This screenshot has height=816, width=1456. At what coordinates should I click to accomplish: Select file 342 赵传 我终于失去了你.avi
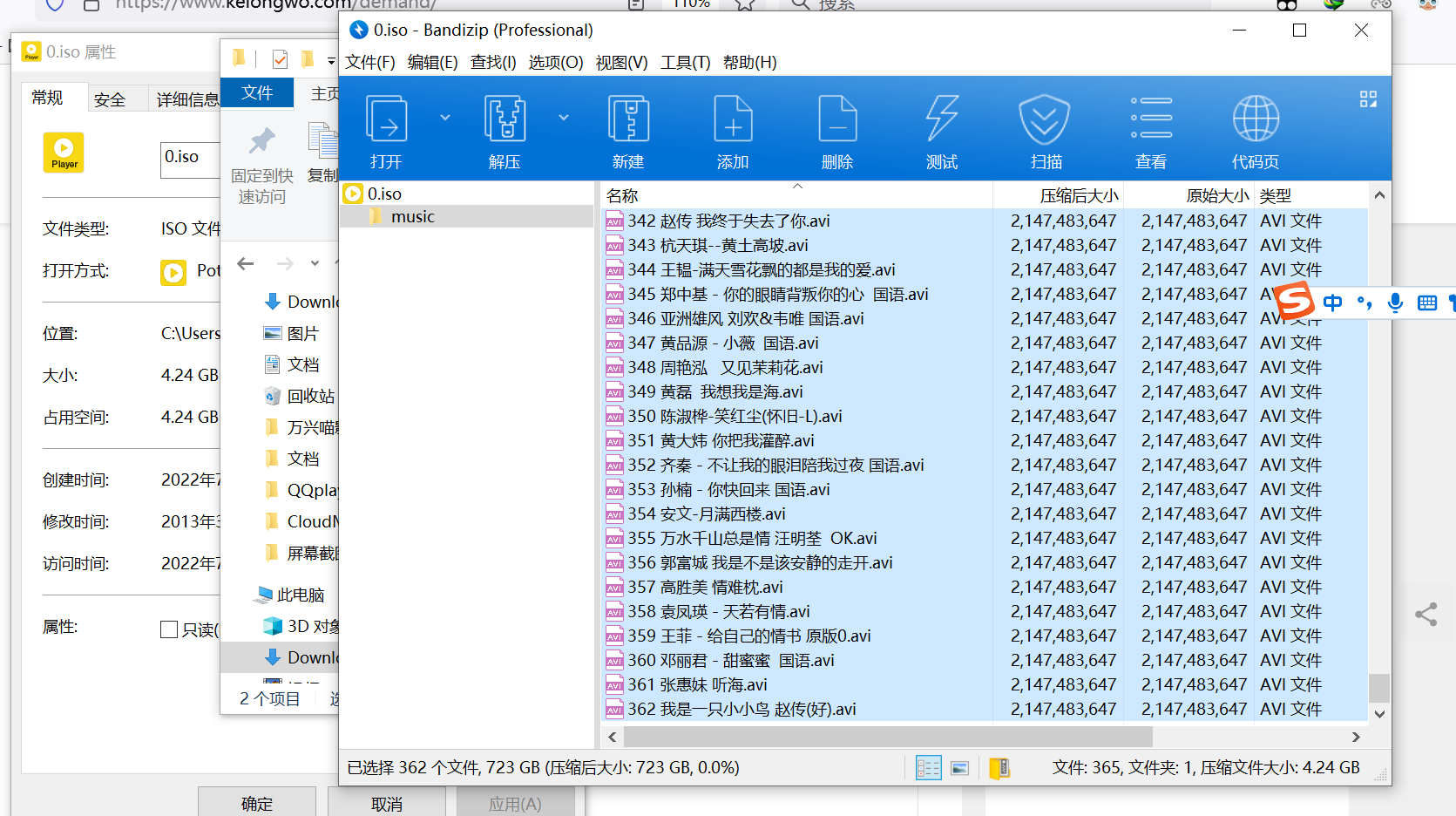pos(728,221)
